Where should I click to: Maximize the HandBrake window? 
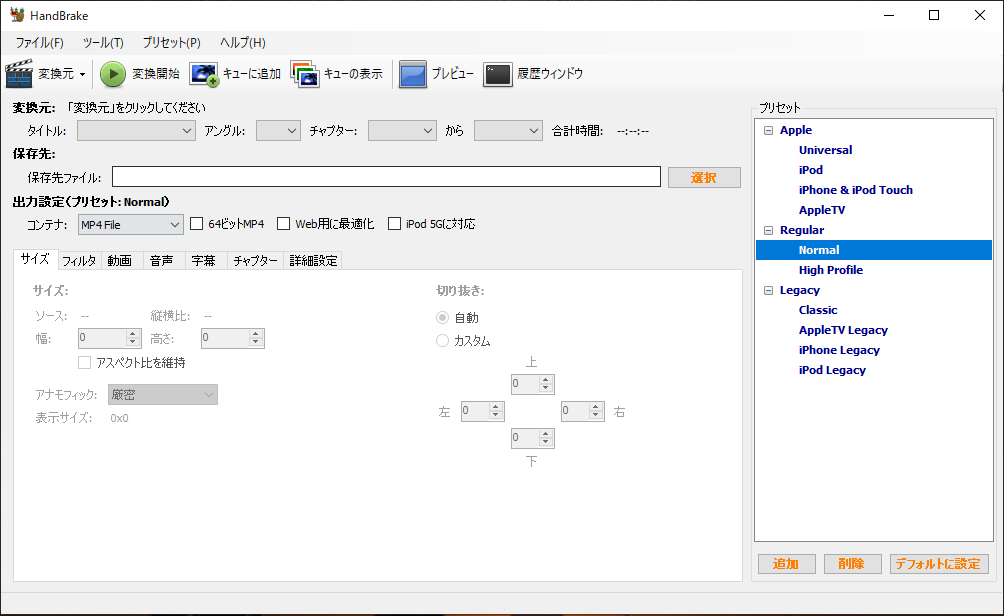coord(934,15)
